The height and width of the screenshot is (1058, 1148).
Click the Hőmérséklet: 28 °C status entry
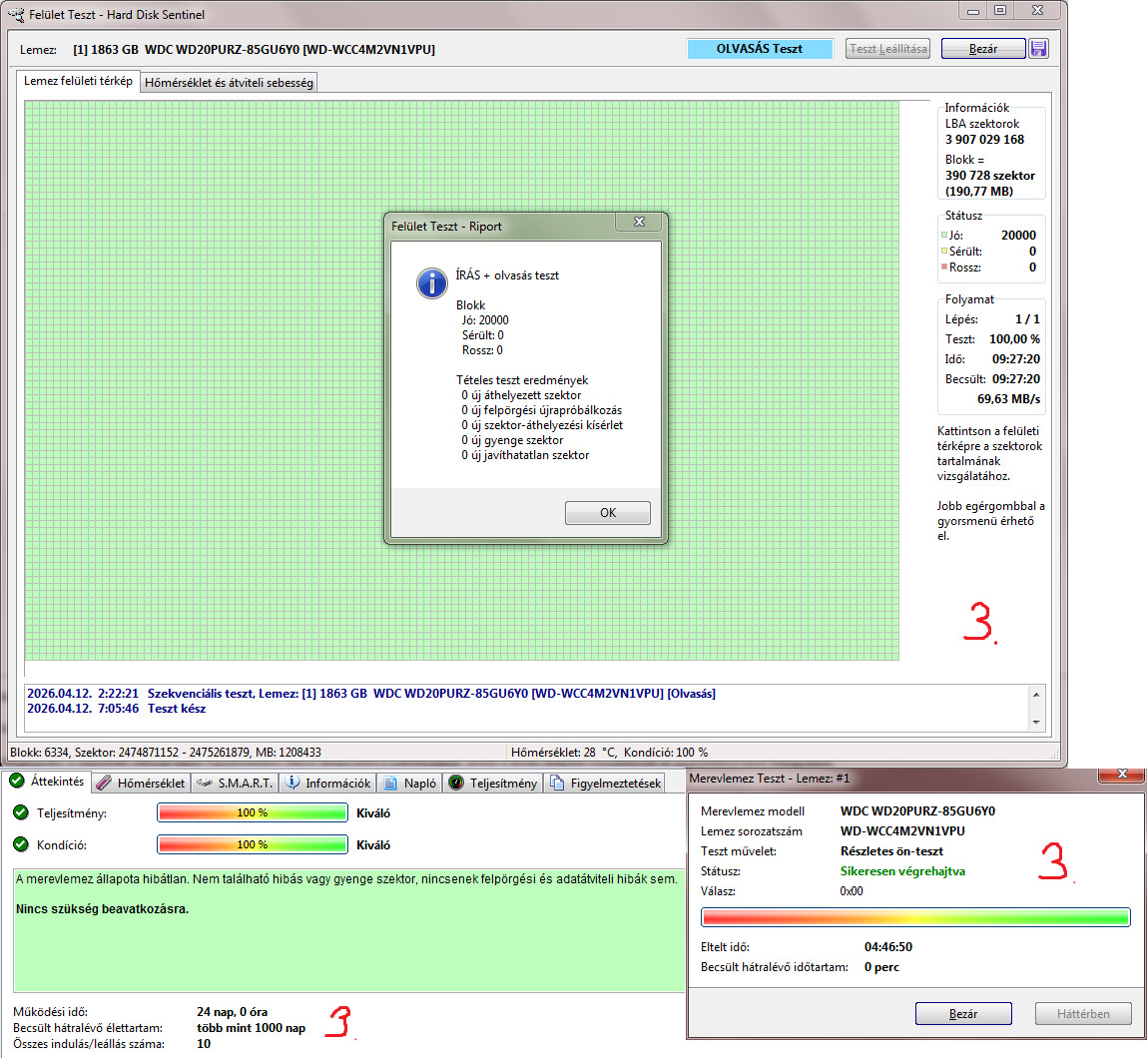(x=564, y=752)
